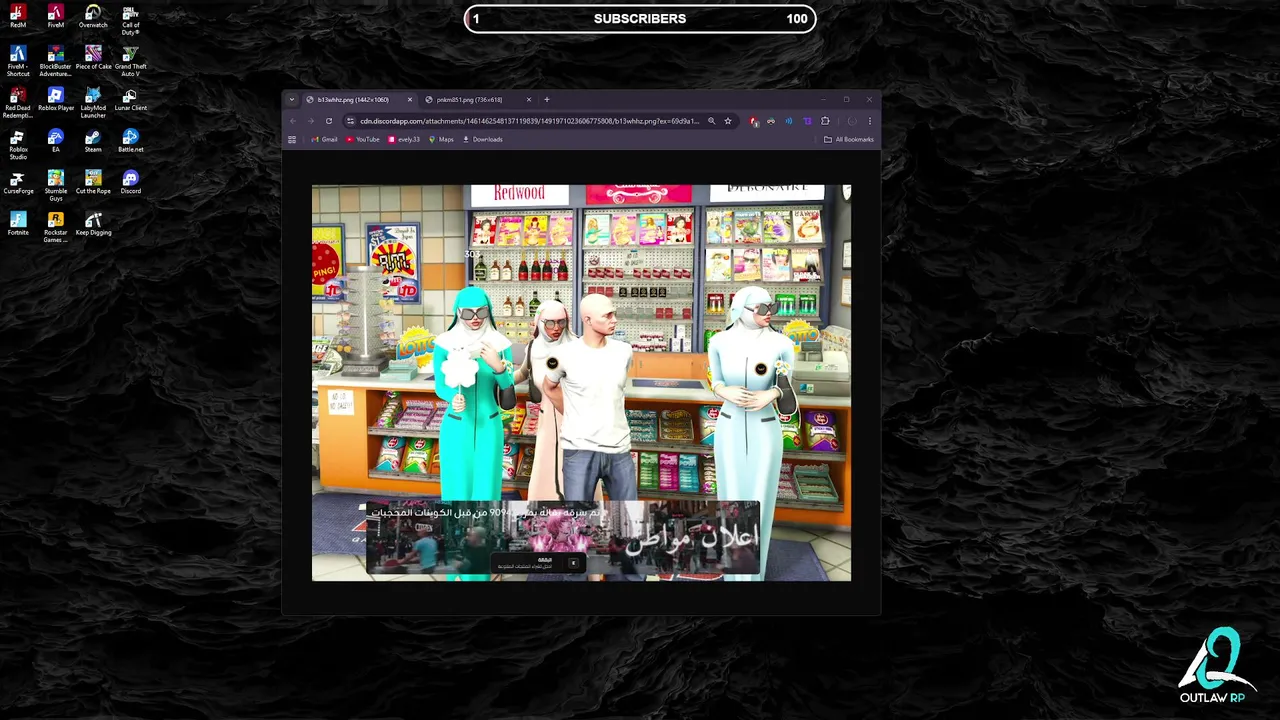
Task: Open the FiveM - Shortcut desktop icon
Action: (x=18, y=61)
